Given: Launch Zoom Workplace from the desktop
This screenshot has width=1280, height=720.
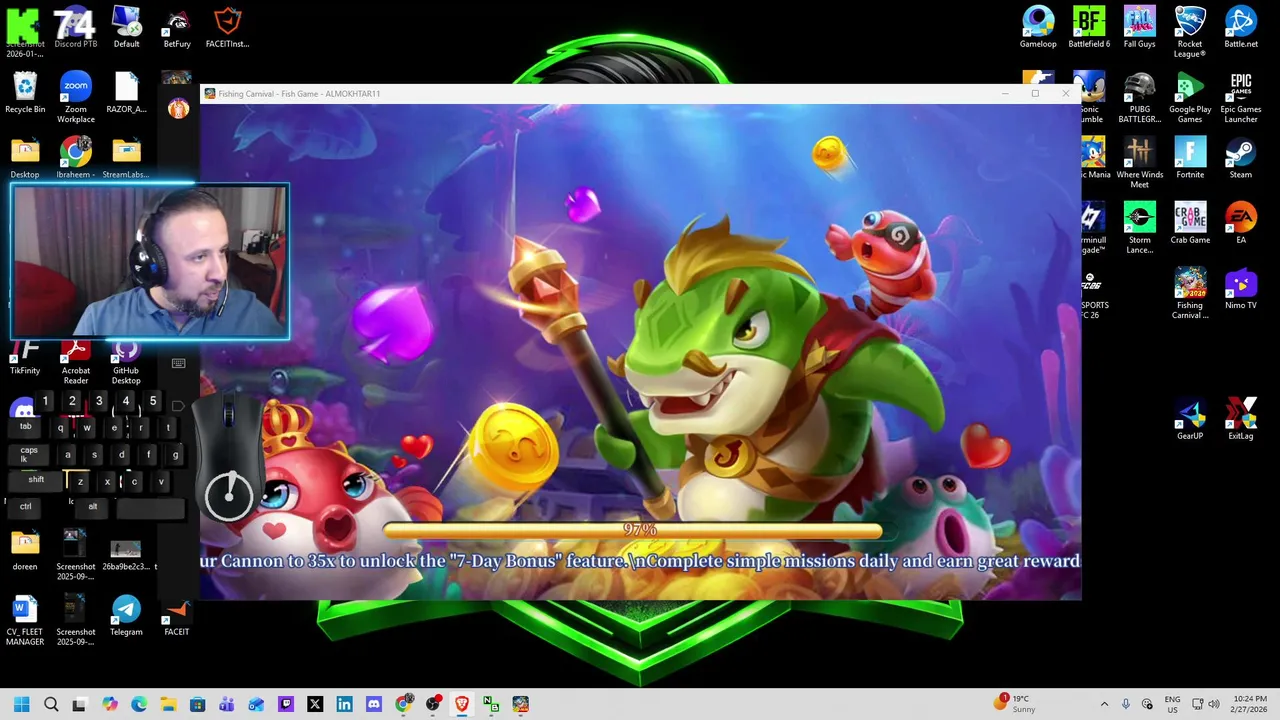Looking at the screenshot, I should (x=76, y=98).
